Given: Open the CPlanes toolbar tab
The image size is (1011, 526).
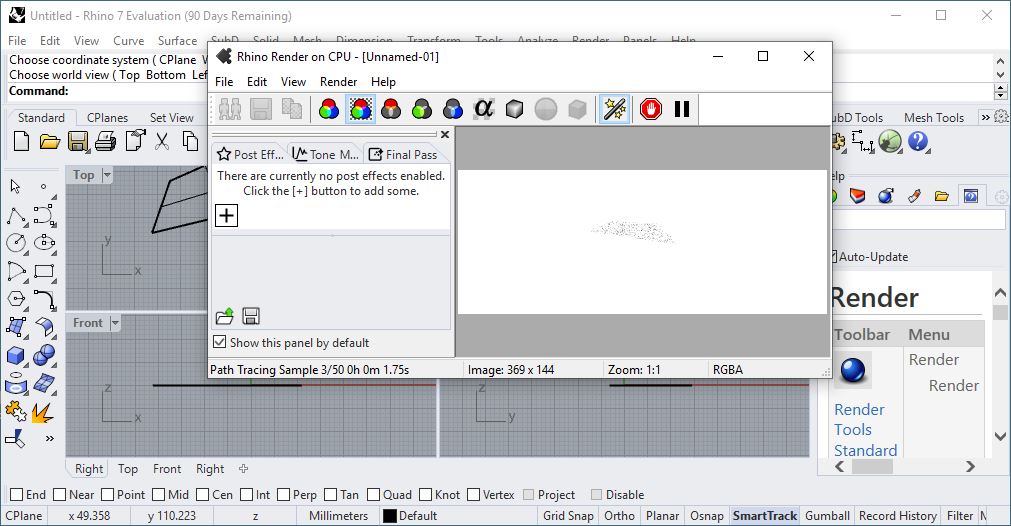Looking at the screenshot, I should (108, 117).
